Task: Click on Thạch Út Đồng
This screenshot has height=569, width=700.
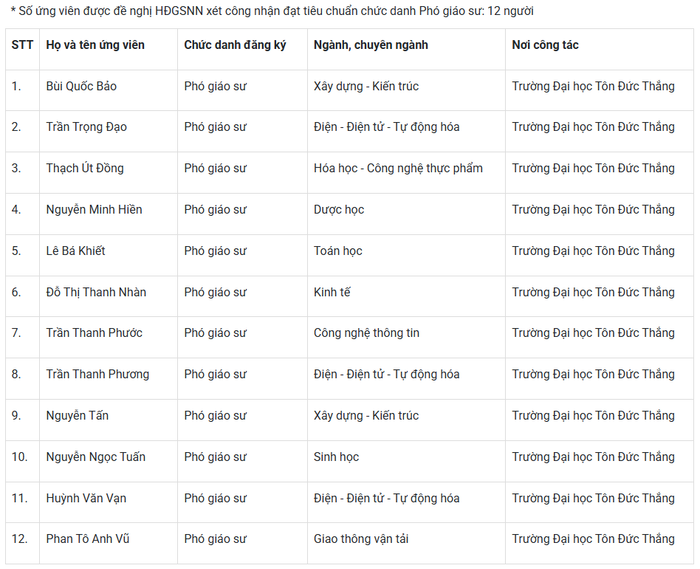Action: (85, 168)
